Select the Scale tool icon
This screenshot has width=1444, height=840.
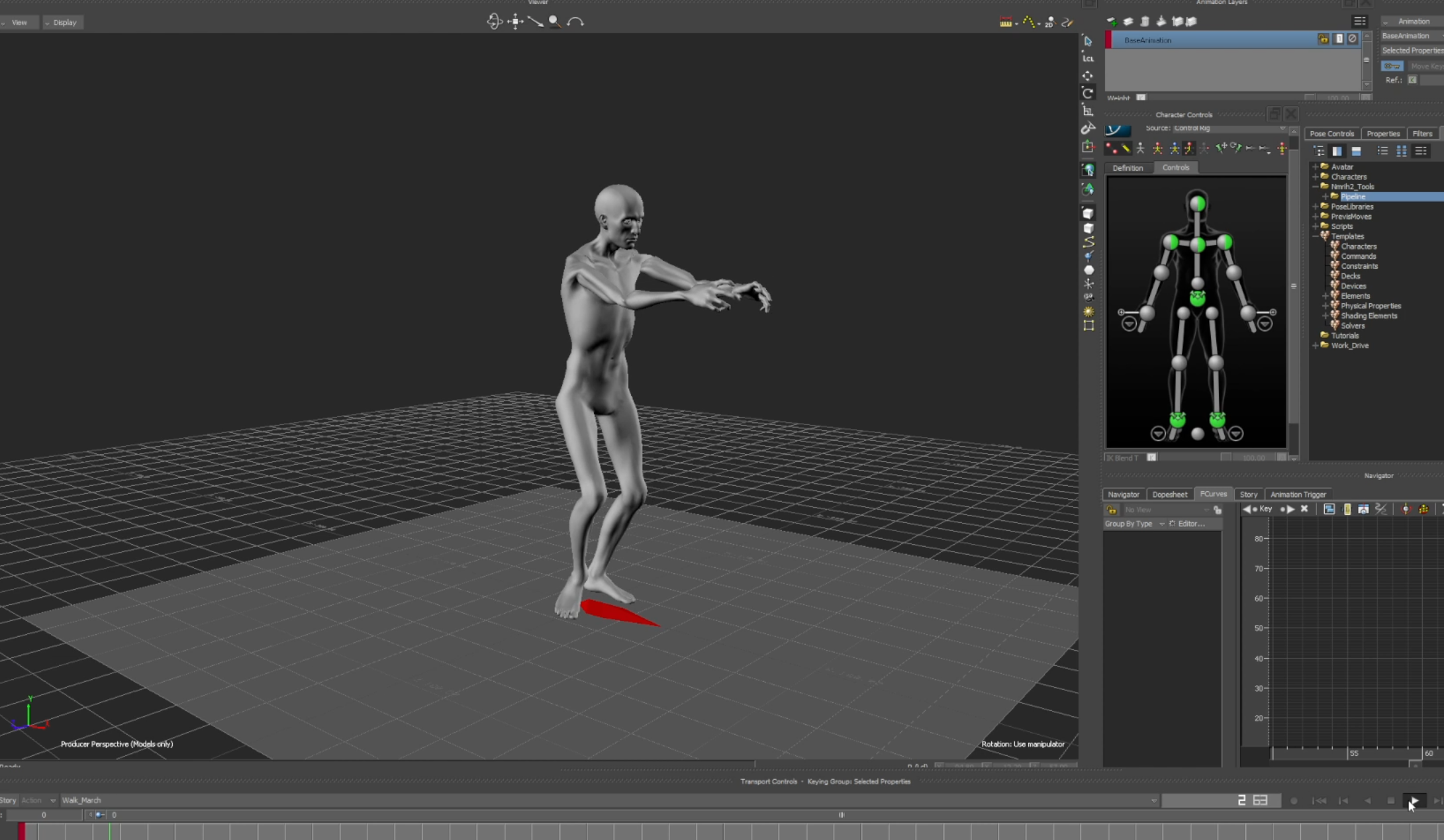point(1088,111)
